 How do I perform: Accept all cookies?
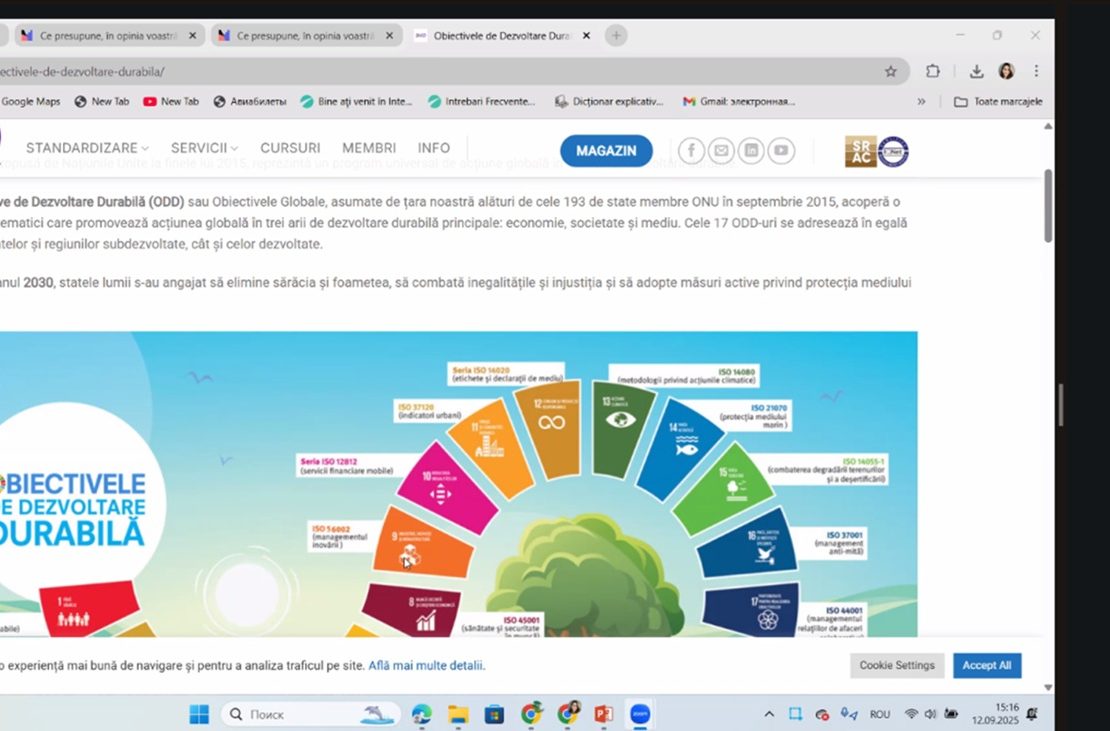986,665
